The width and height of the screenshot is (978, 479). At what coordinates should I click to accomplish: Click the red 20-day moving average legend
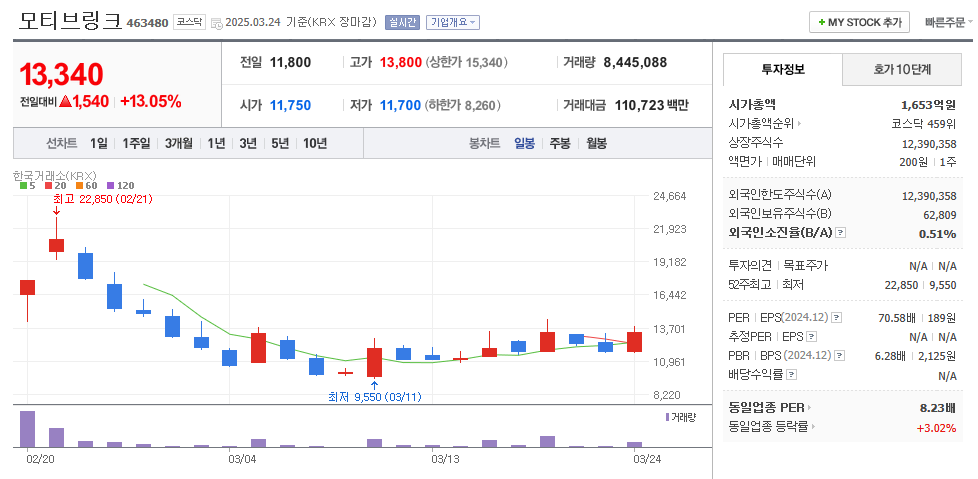[57, 185]
